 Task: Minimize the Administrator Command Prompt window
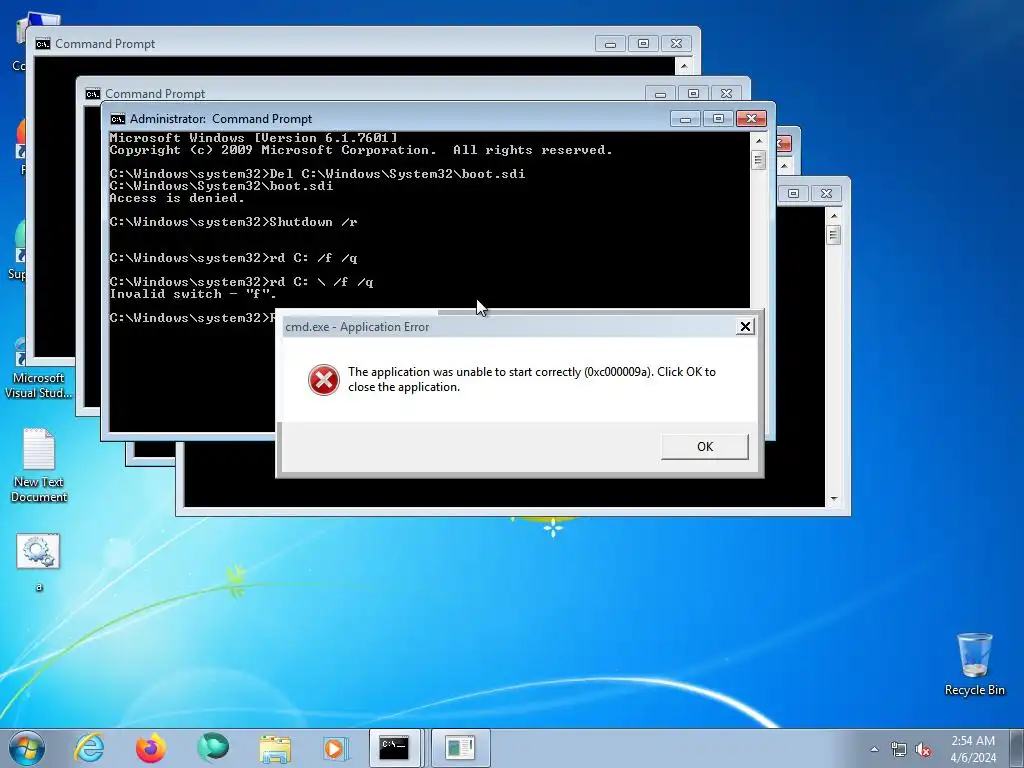[x=685, y=119]
